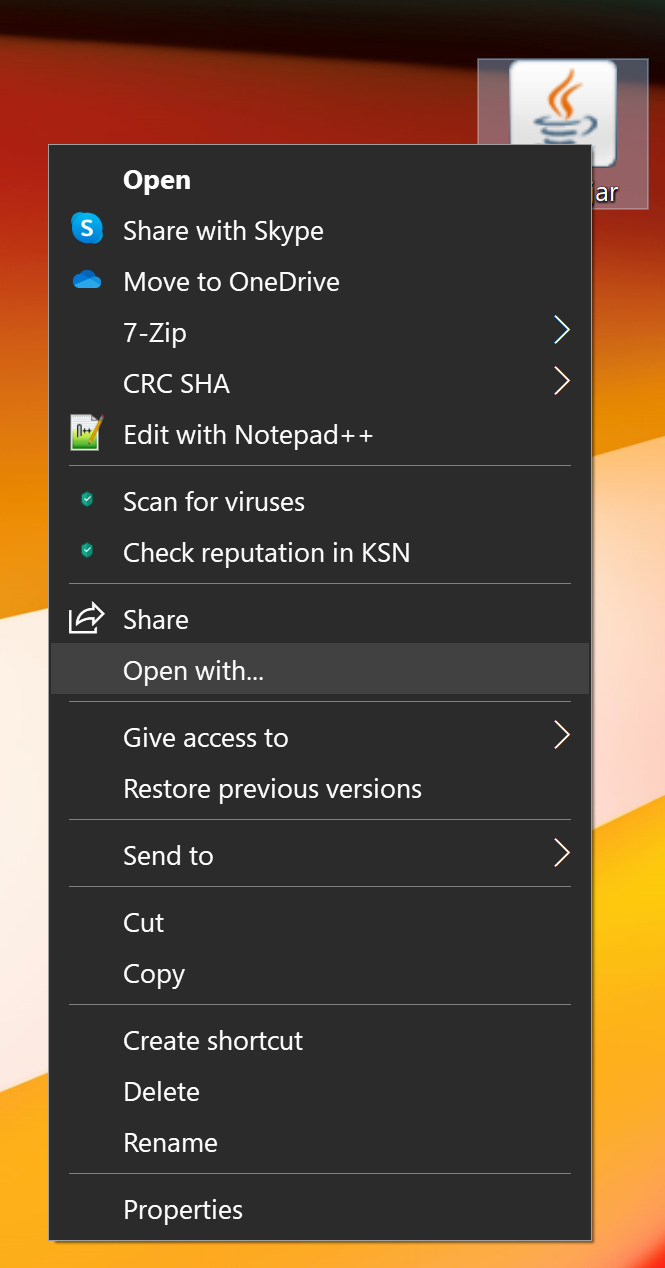This screenshot has width=665, height=1268.
Task: Select Scan for viruses
Action: click(320, 502)
